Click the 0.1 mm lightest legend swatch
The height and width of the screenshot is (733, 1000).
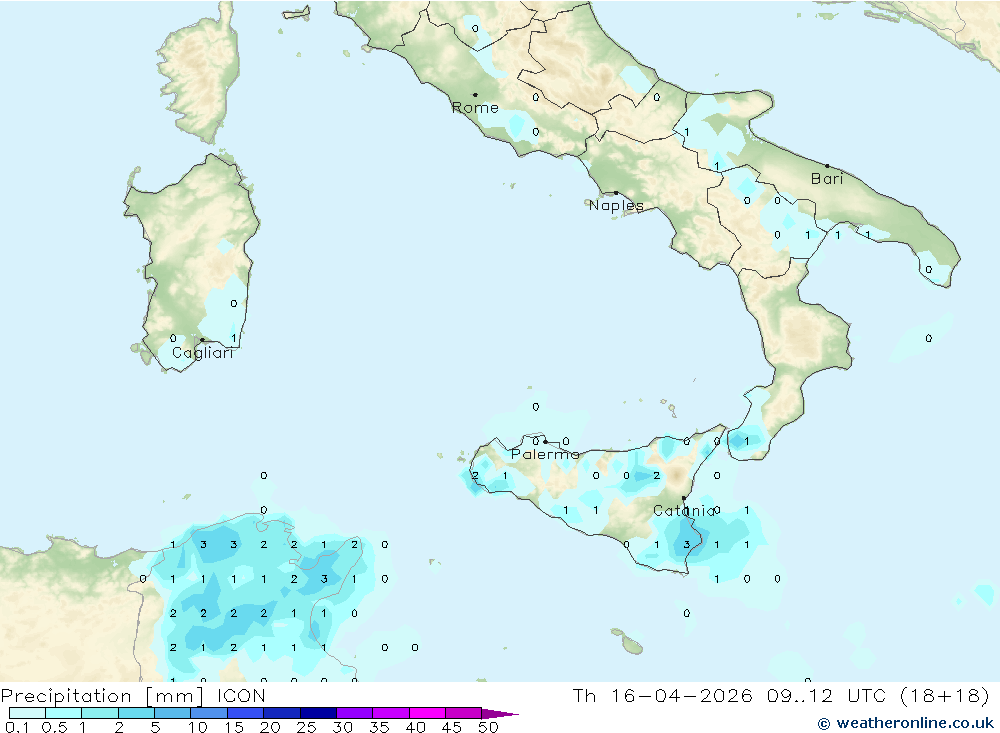[x=27, y=713]
